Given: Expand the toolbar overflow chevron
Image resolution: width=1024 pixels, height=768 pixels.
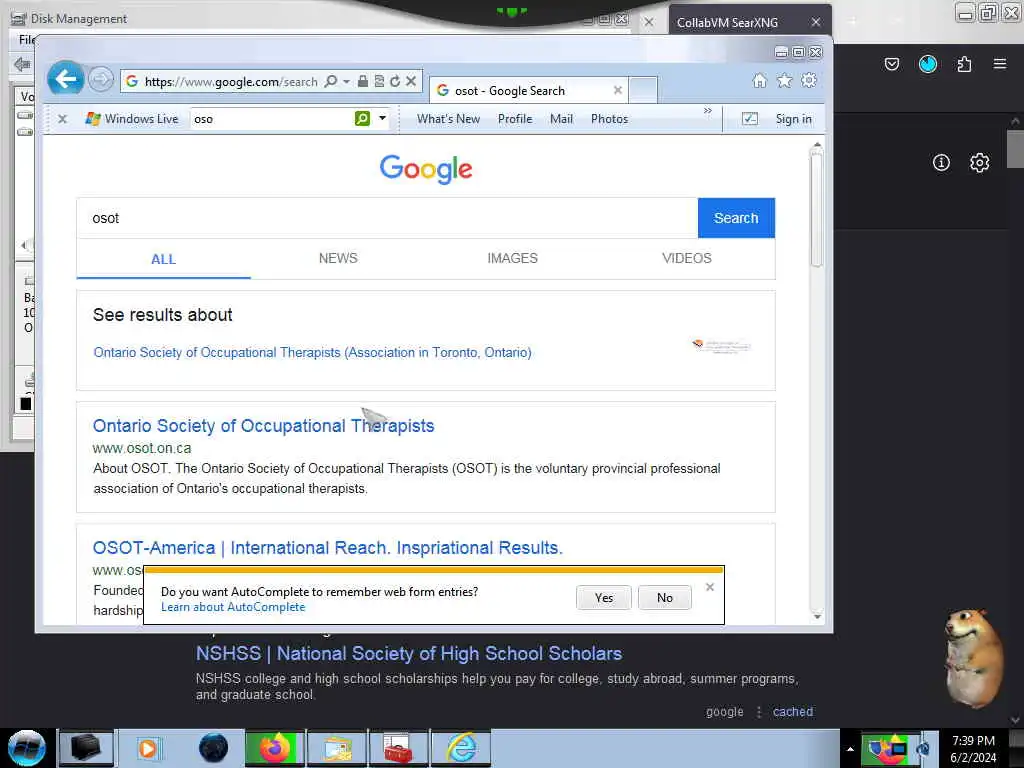Looking at the screenshot, I should pyautogui.click(x=707, y=111).
